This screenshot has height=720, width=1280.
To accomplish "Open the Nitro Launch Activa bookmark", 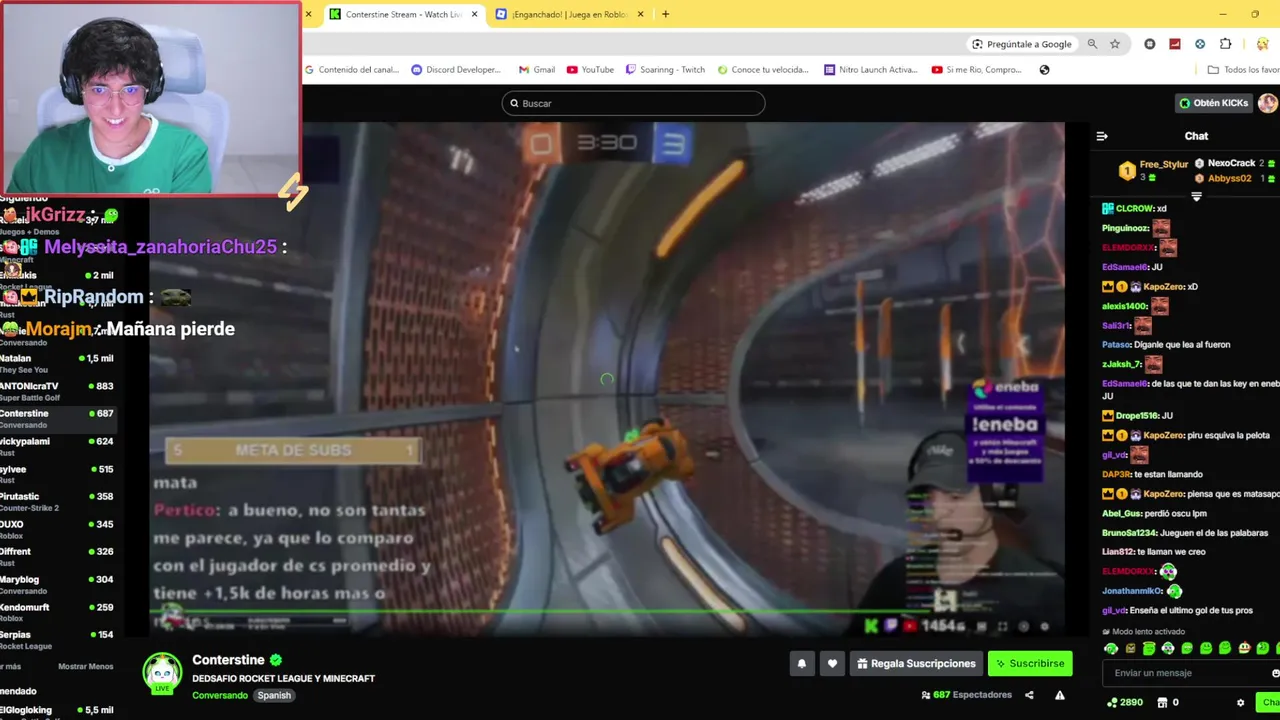I will click(870, 70).
